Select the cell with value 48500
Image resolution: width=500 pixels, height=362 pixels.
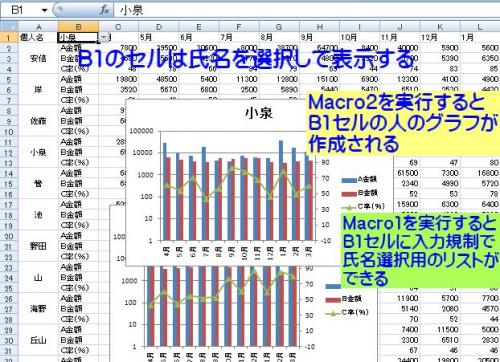tap(159, 79)
